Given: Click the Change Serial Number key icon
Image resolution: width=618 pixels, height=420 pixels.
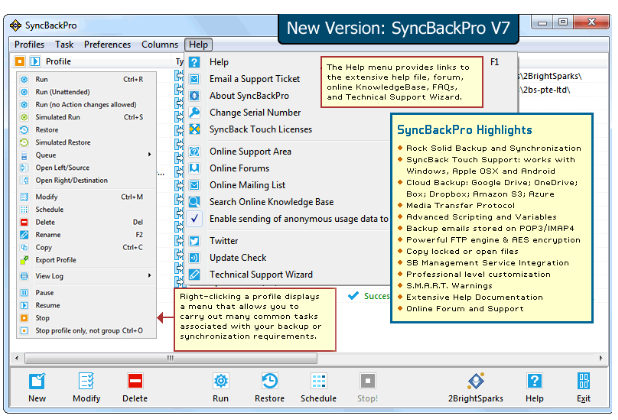Looking at the screenshot, I should [194, 113].
